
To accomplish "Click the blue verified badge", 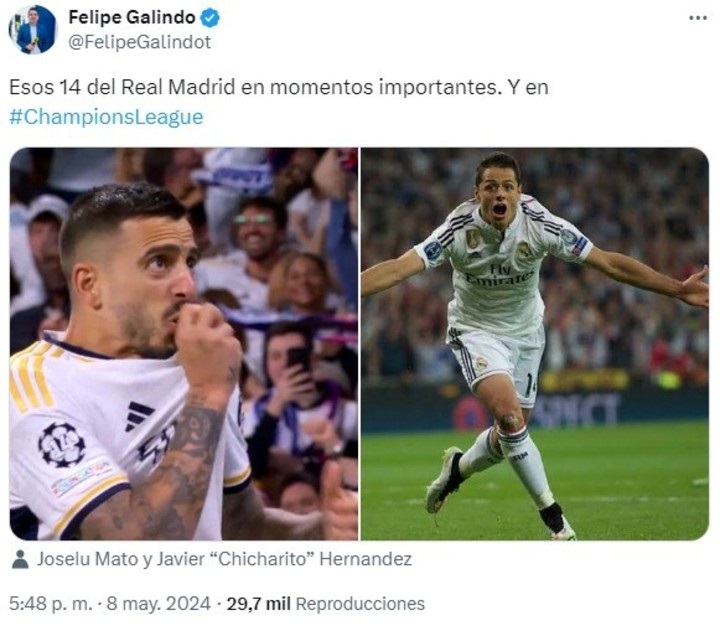I will pos(211,18).
